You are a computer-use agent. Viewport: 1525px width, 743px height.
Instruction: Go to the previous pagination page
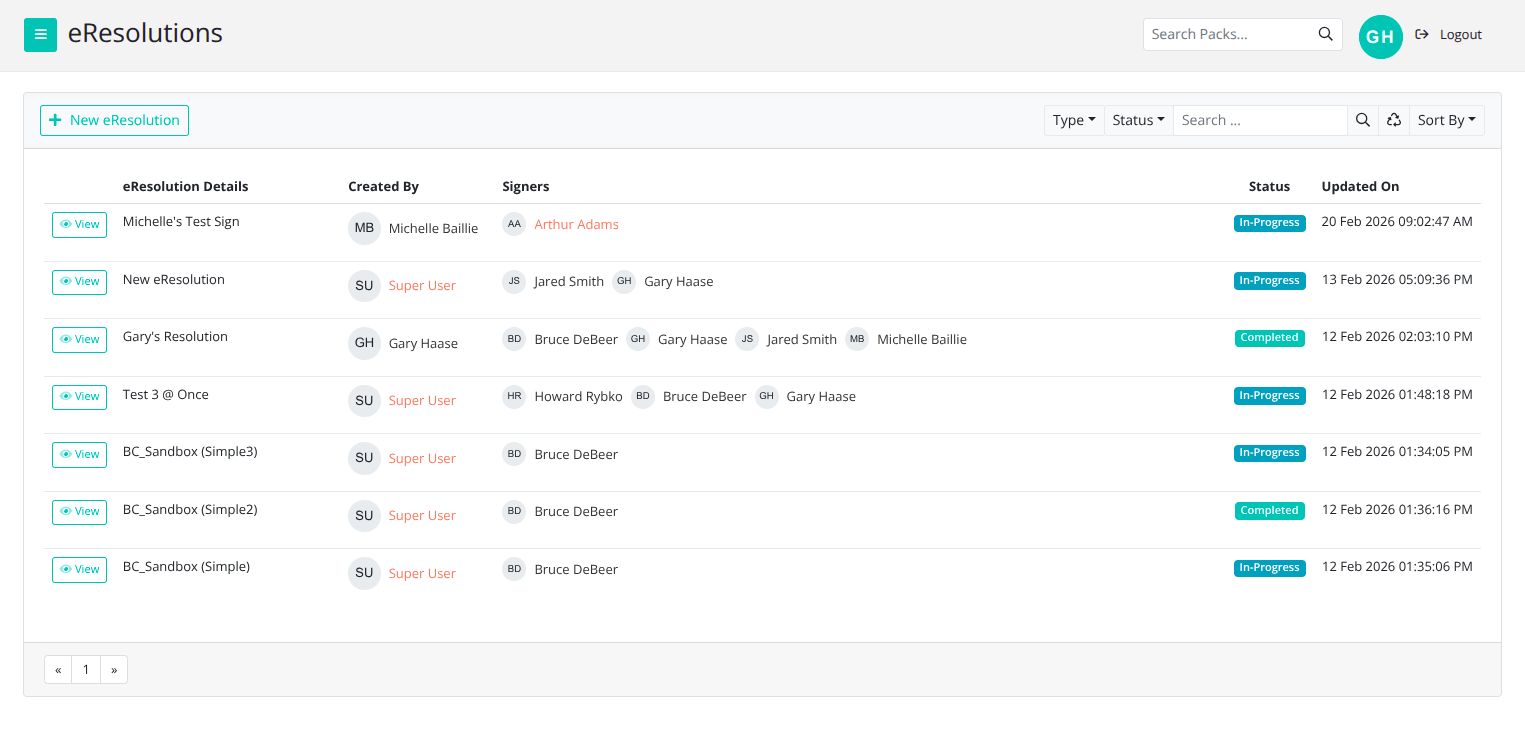[x=58, y=670]
